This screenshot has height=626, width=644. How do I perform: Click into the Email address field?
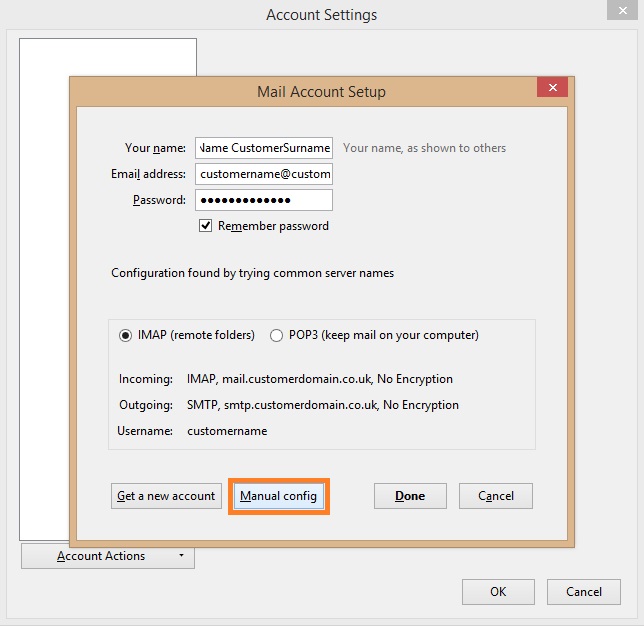(x=264, y=174)
